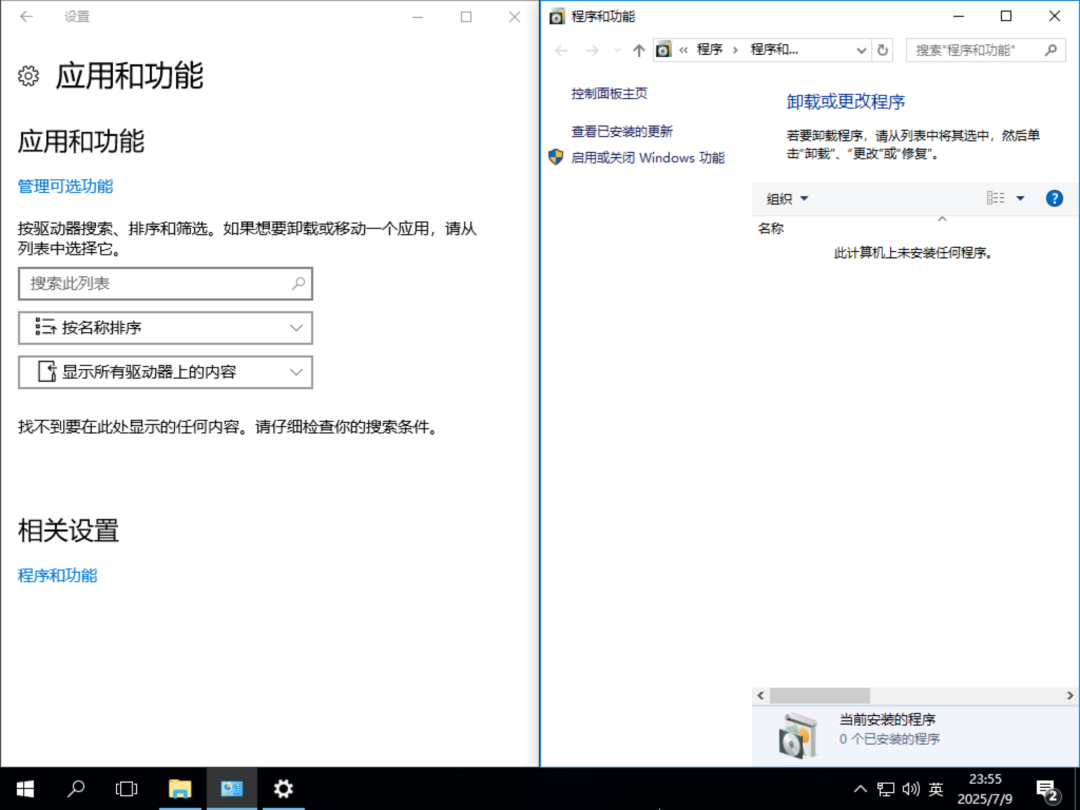
Task: Select 控制面板主页 in the sidebar
Action: (x=609, y=92)
